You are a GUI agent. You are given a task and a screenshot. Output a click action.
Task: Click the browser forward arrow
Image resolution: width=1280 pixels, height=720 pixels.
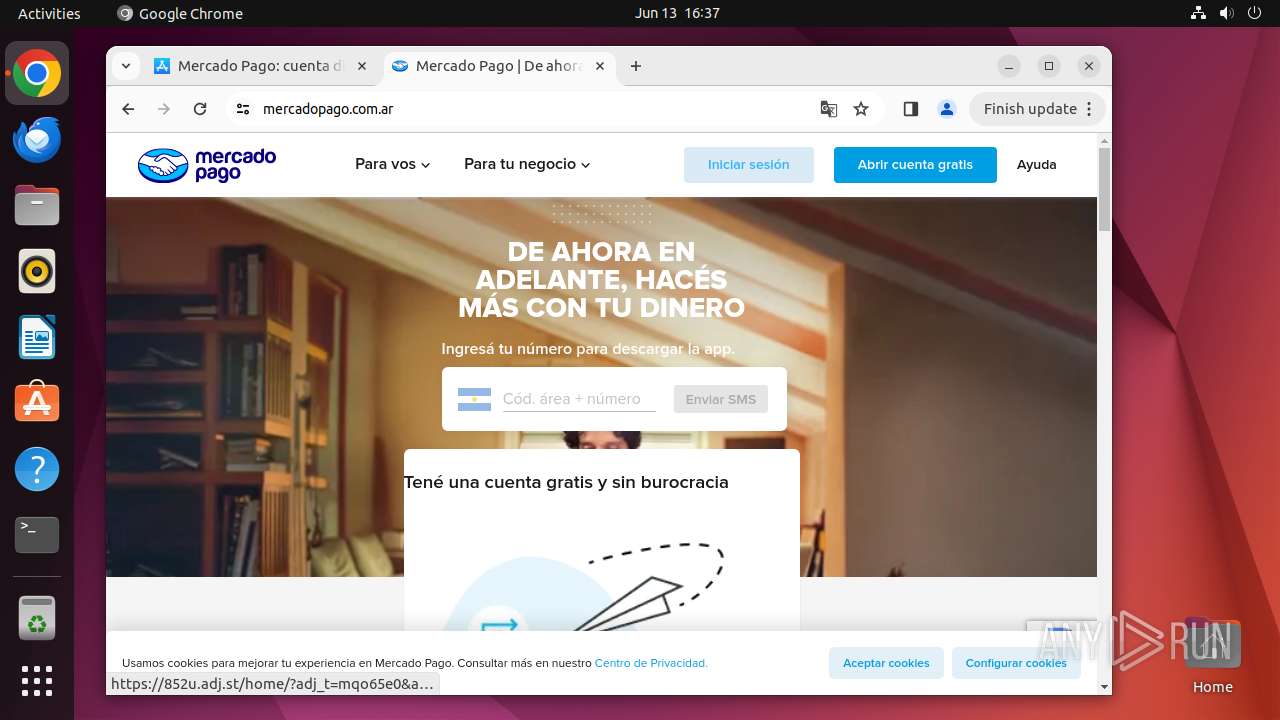pyautogui.click(x=164, y=109)
